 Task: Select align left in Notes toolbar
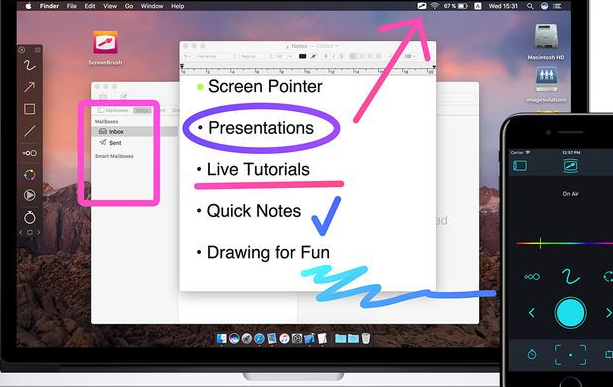click(x=353, y=56)
